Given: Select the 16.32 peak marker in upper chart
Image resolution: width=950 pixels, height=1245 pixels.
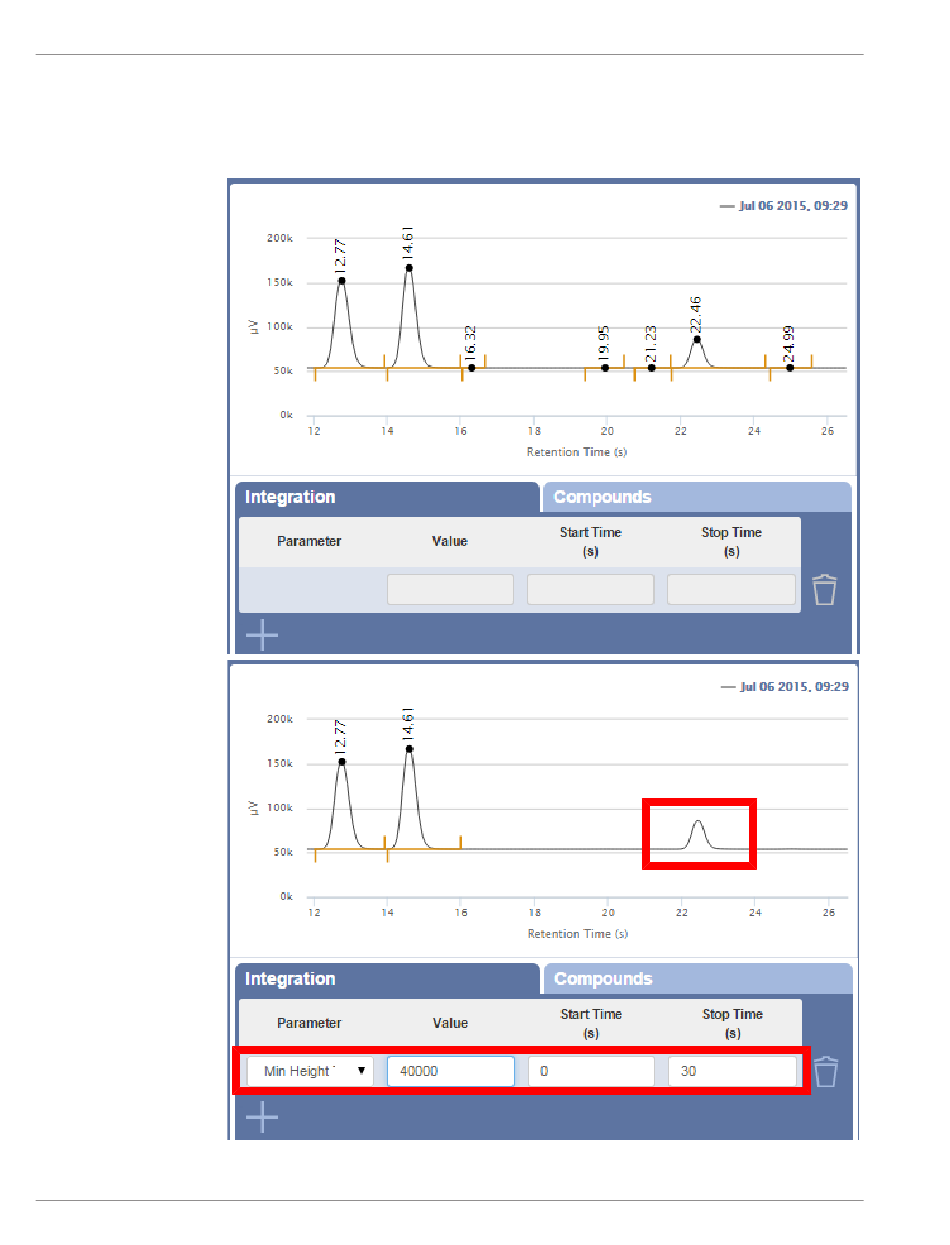Looking at the screenshot, I should coord(472,368).
